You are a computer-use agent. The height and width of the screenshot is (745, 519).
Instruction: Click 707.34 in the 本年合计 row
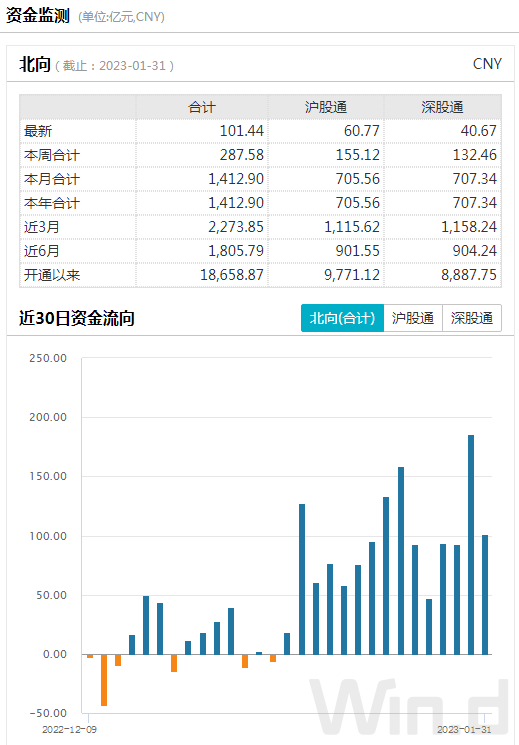tap(474, 203)
